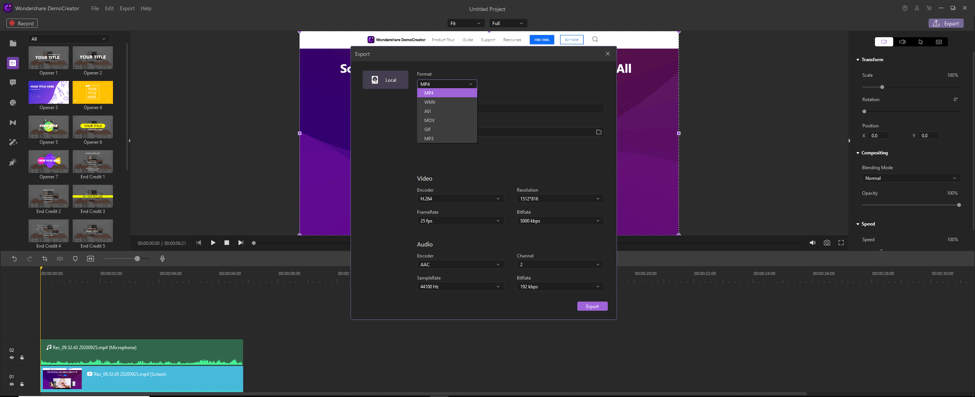
Task: Jump to next frame in preview controls
Action: [241, 243]
